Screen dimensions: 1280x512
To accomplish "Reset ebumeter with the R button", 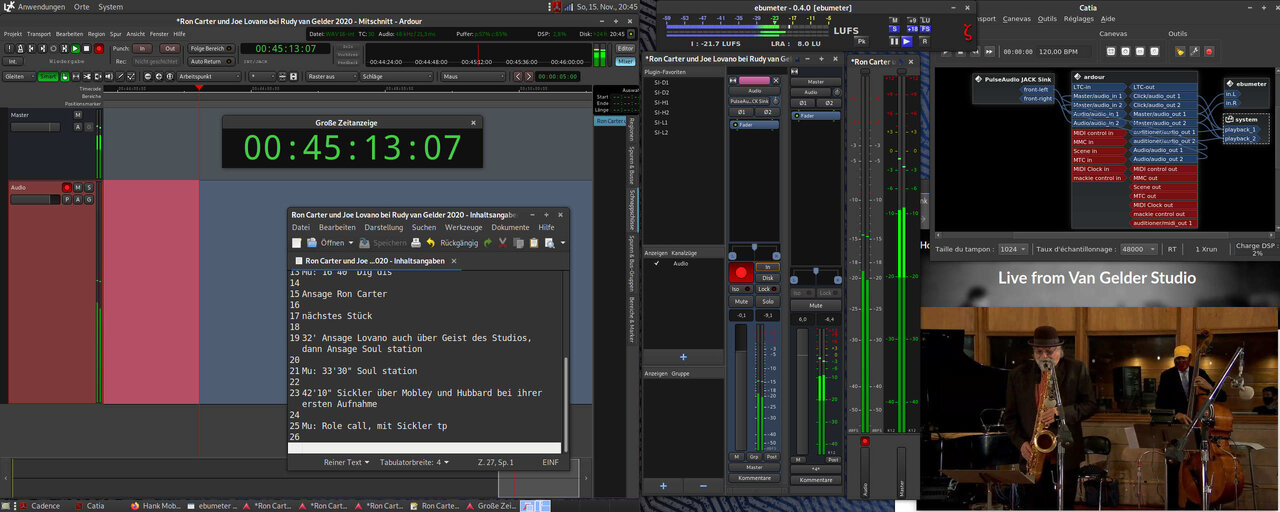I will (925, 41).
